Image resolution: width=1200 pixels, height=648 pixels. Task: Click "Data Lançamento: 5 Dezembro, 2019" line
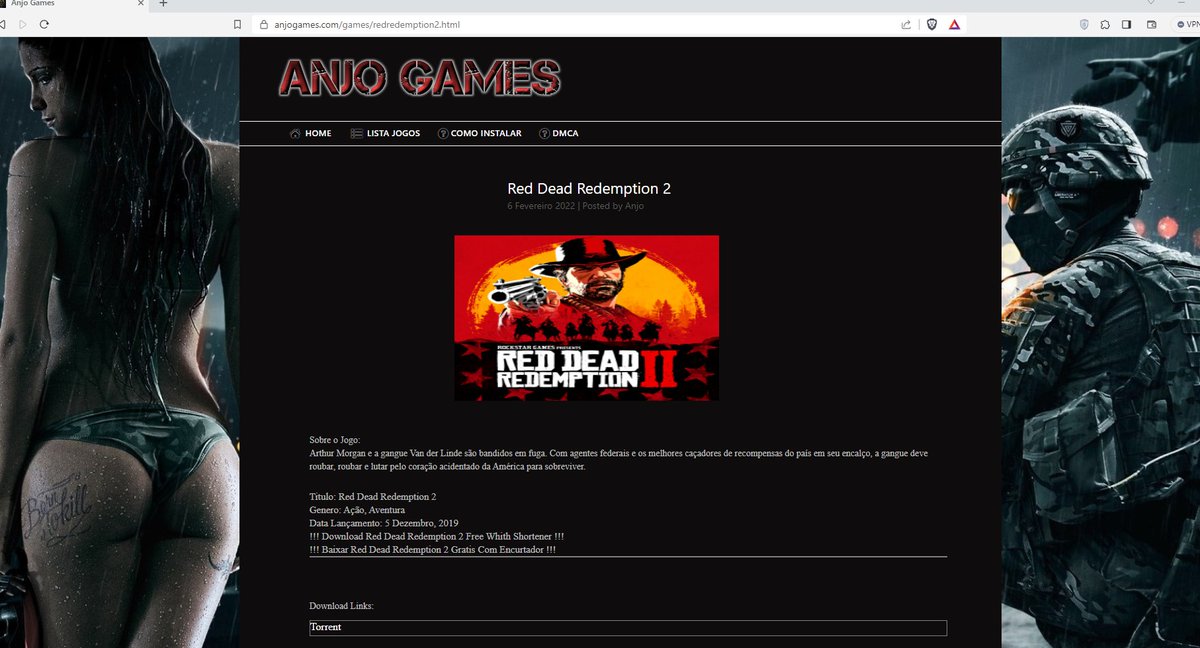click(384, 524)
